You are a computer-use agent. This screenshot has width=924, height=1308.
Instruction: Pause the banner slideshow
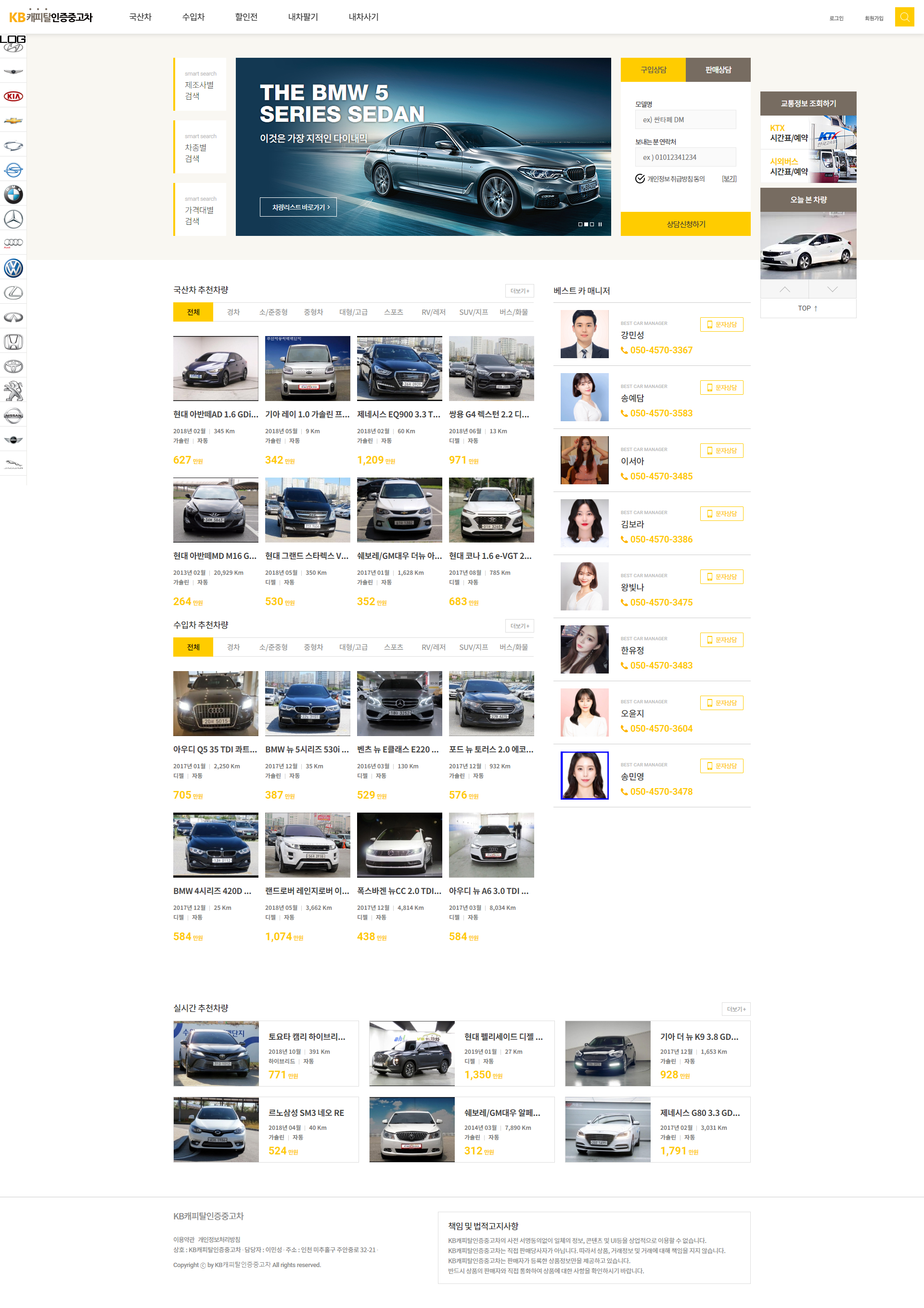coord(600,224)
